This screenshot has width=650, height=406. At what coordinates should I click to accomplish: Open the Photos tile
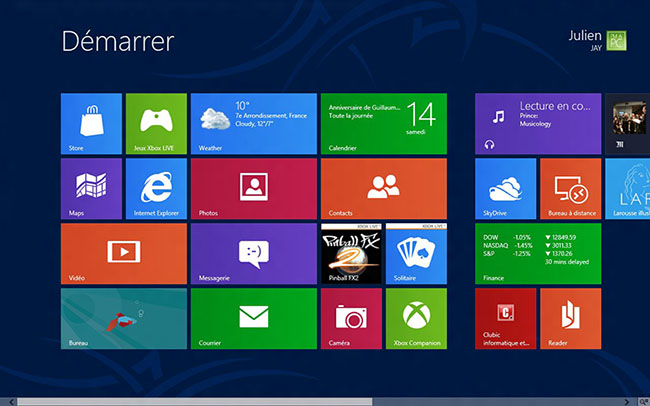[254, 189]
